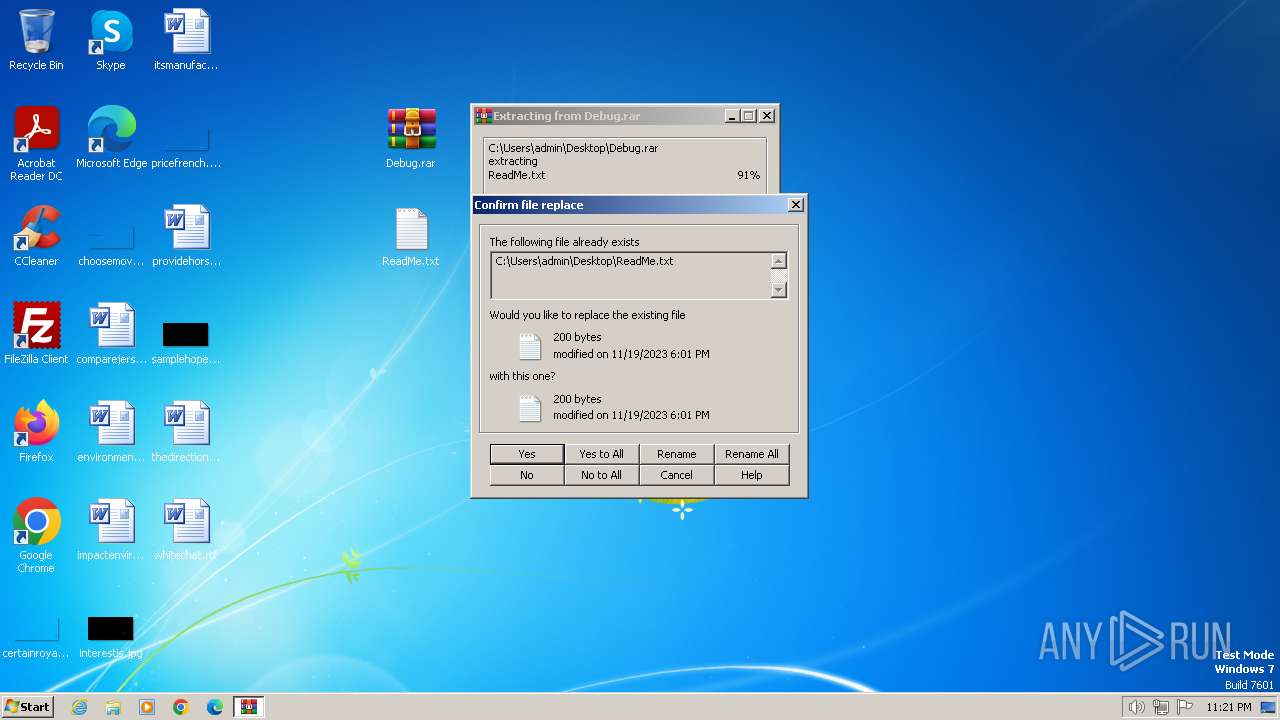The height and width of the screenshot is (720, 1280).
Task: Open Action Center flag tray icon
Action: click(x=1185, y=707)
